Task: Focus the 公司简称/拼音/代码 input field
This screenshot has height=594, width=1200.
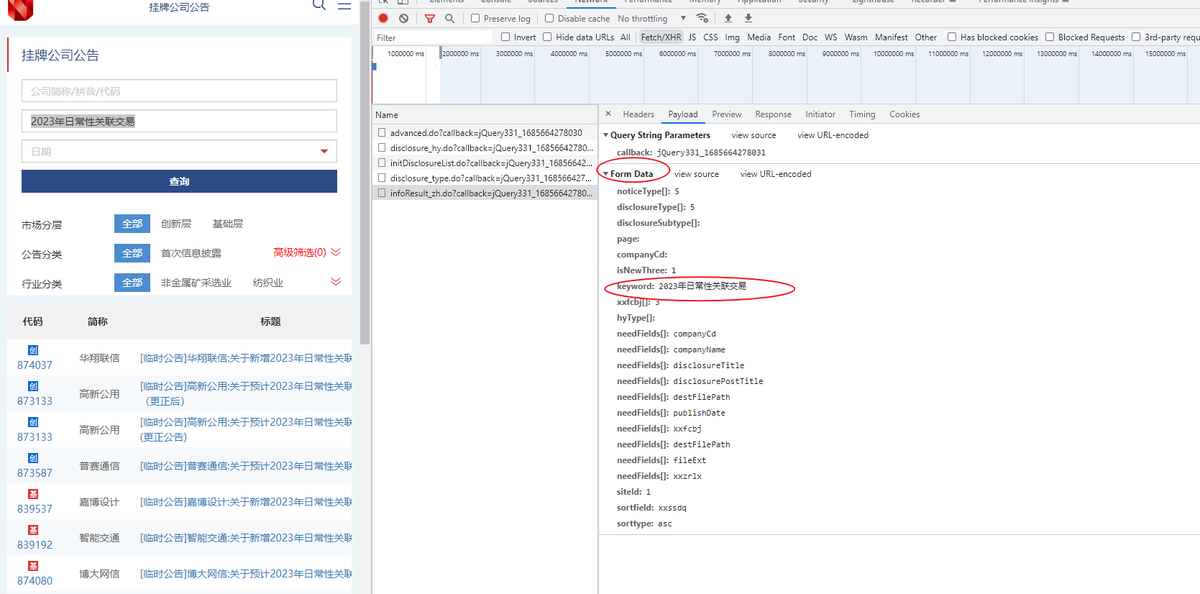Action: point(179,91)
